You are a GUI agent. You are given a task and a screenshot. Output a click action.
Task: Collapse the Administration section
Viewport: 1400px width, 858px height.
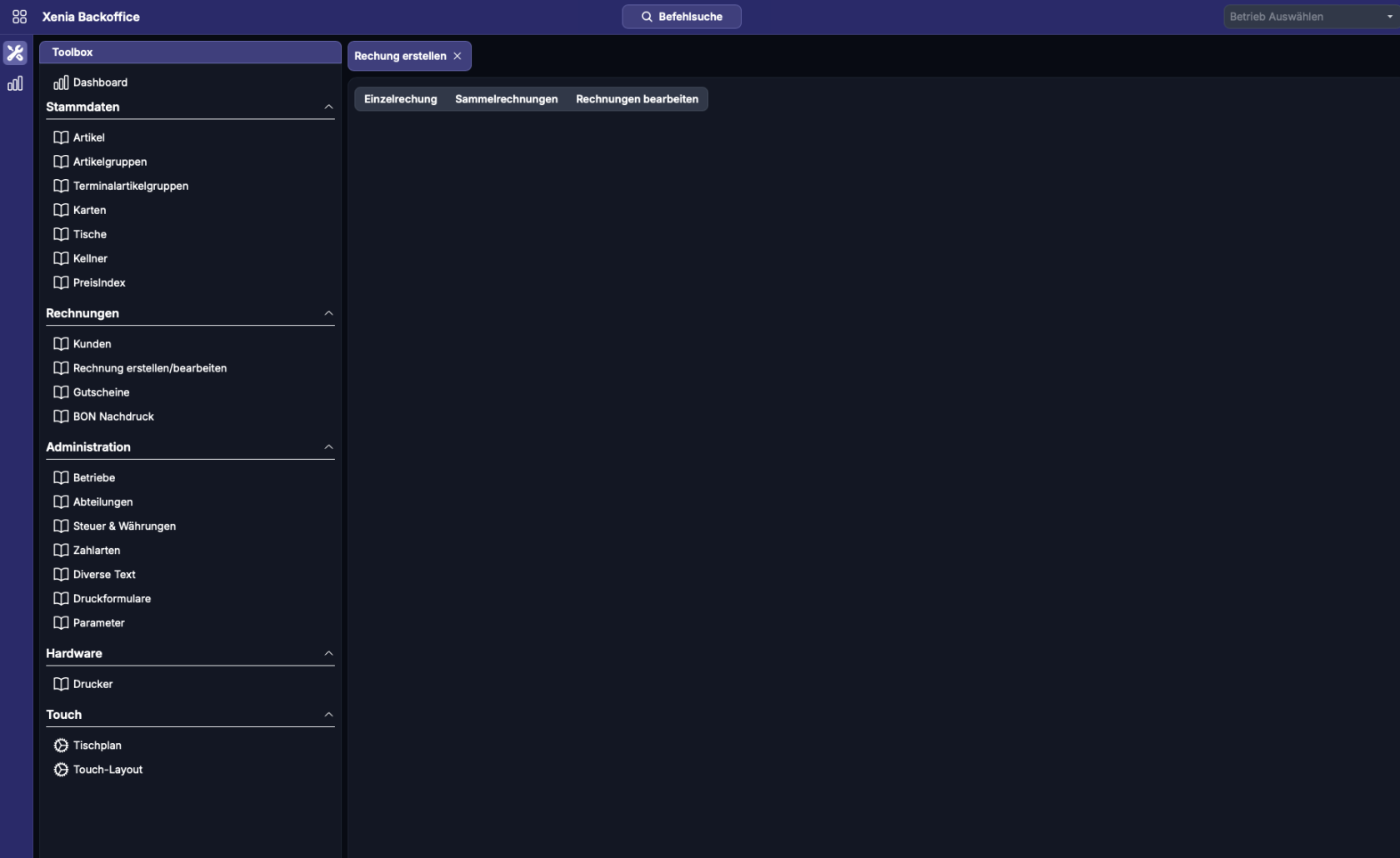[x=328, y=447]
